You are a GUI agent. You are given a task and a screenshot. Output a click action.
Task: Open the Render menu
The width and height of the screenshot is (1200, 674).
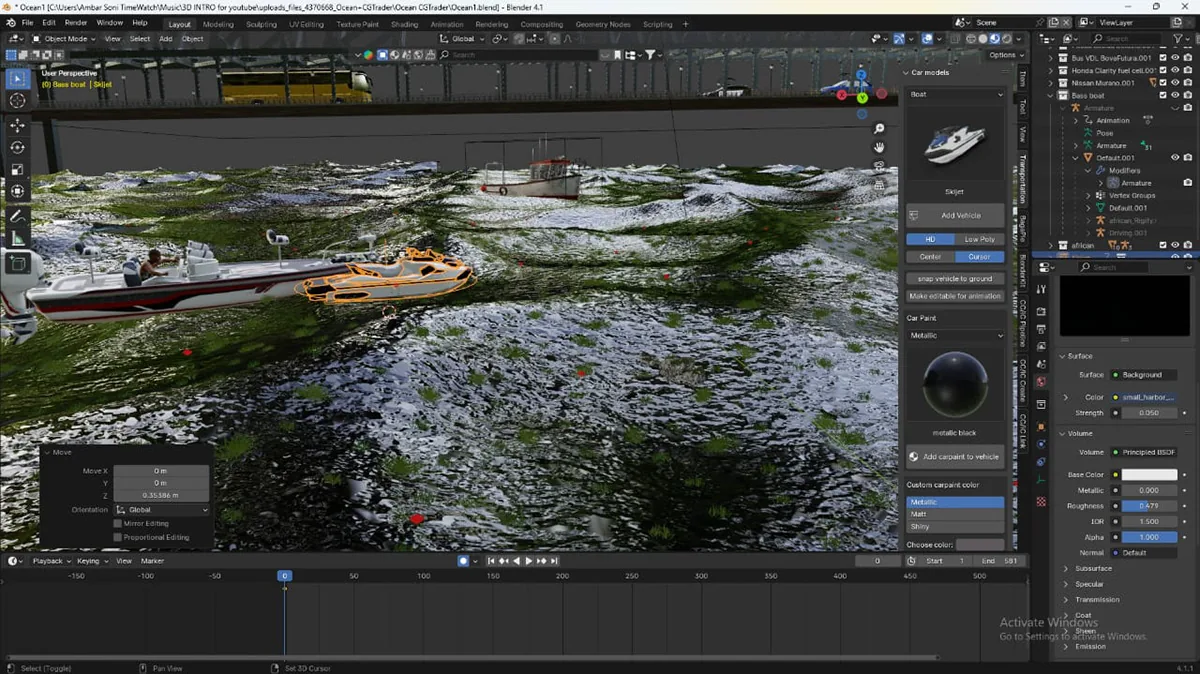click(x=76, y=22)
